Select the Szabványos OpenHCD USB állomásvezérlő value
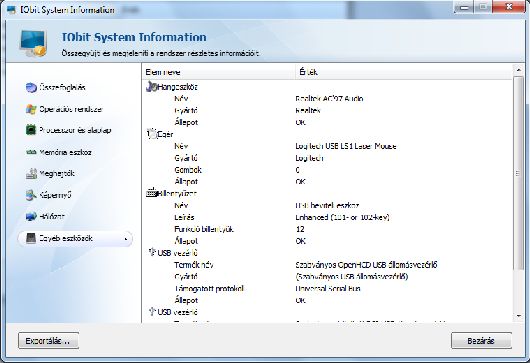 [x=366, y=264]
